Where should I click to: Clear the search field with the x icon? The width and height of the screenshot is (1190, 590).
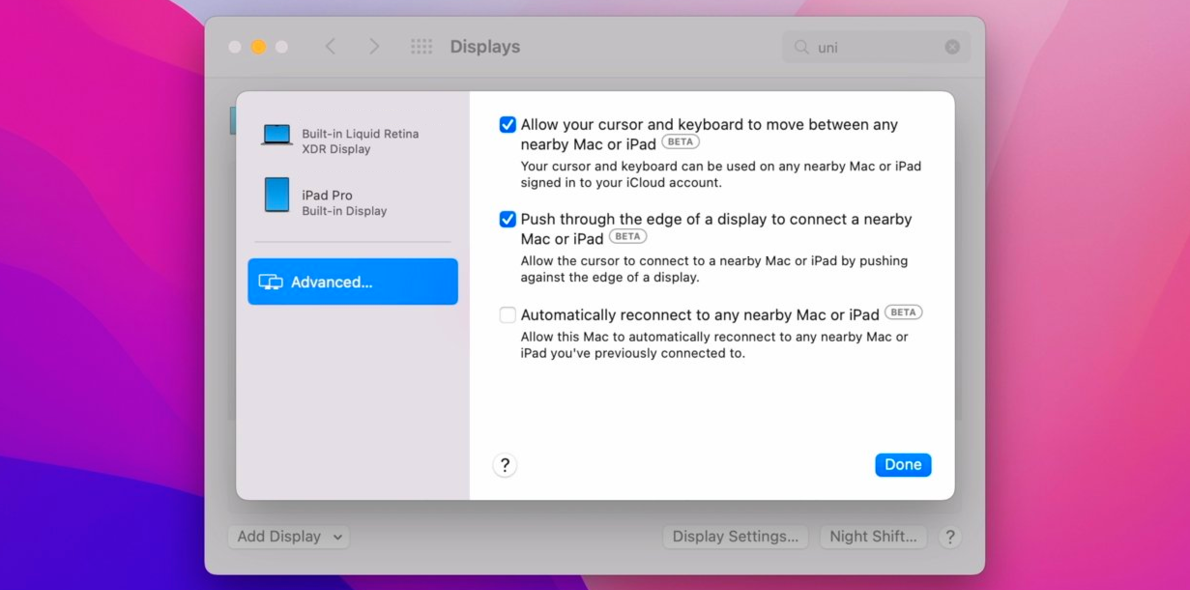952,47
